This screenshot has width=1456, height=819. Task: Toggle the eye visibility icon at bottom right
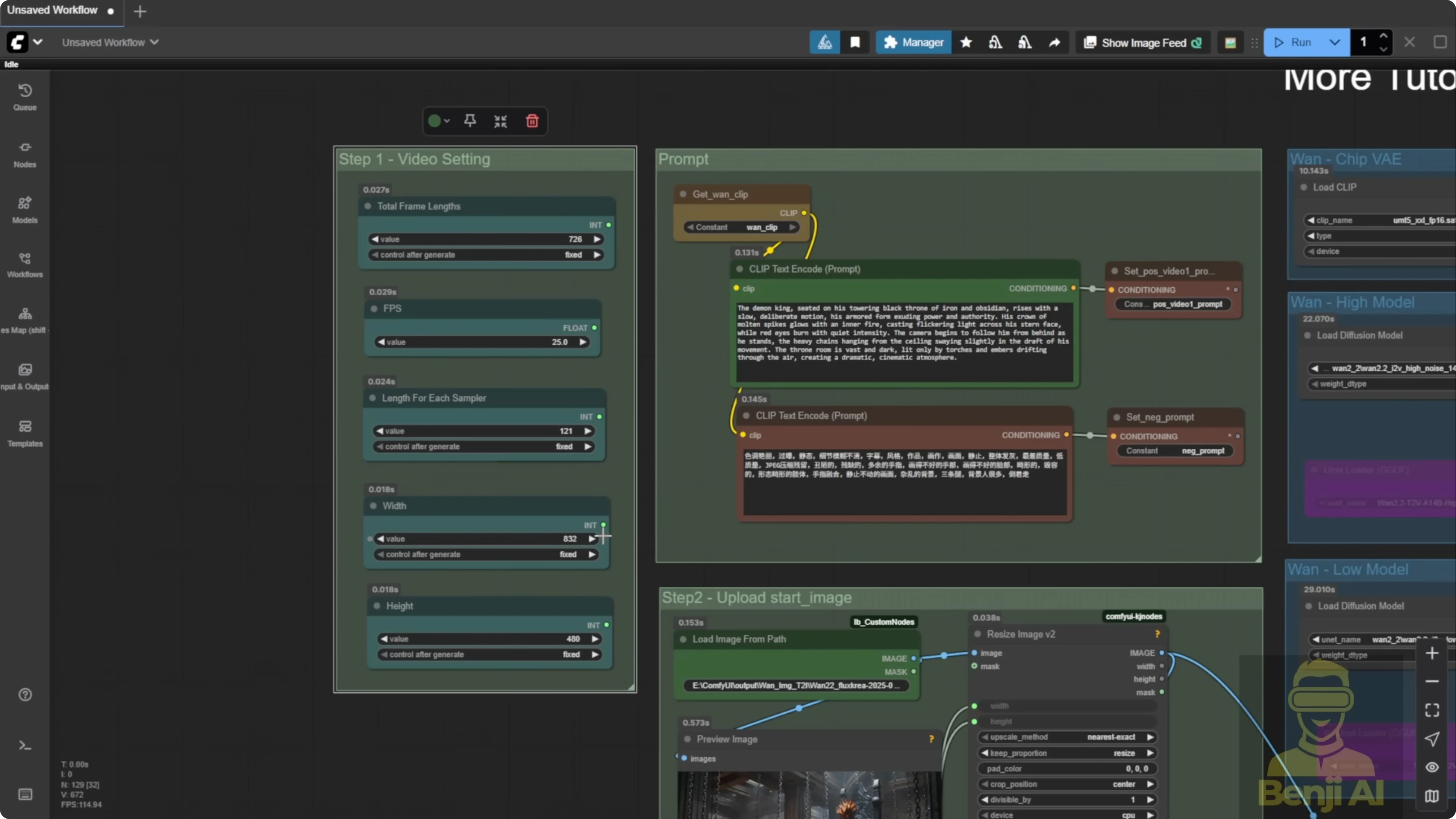tap(1432, 766)
